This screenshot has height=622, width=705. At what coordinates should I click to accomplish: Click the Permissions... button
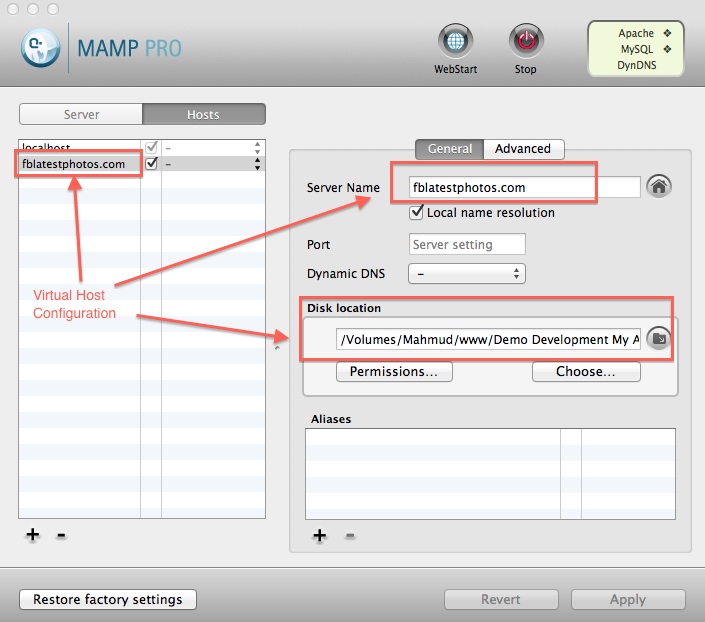(x=394, y=371)
